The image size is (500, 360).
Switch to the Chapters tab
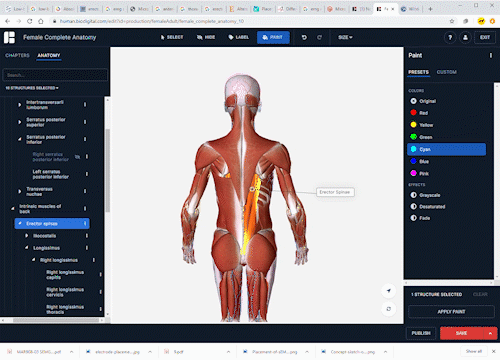coord(17,55)
